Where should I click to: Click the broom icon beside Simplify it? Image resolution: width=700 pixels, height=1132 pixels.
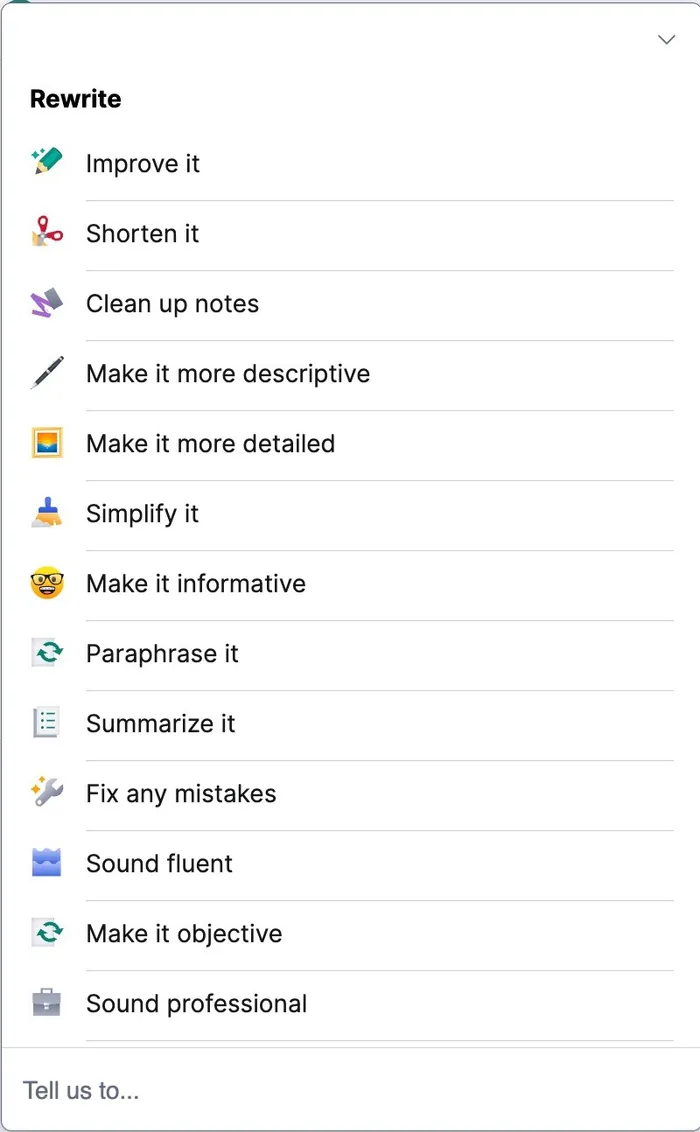click(47, 512)
